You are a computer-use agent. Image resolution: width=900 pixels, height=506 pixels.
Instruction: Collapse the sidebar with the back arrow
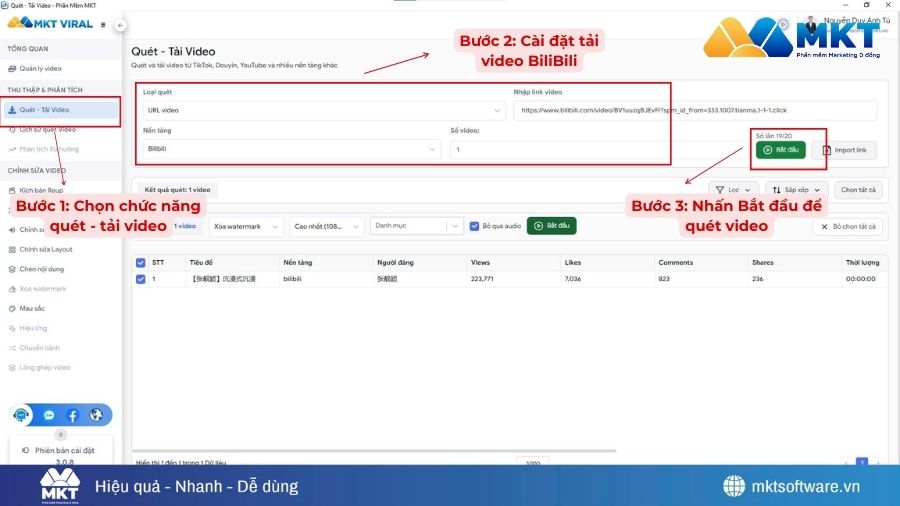(x=120, y=25)
